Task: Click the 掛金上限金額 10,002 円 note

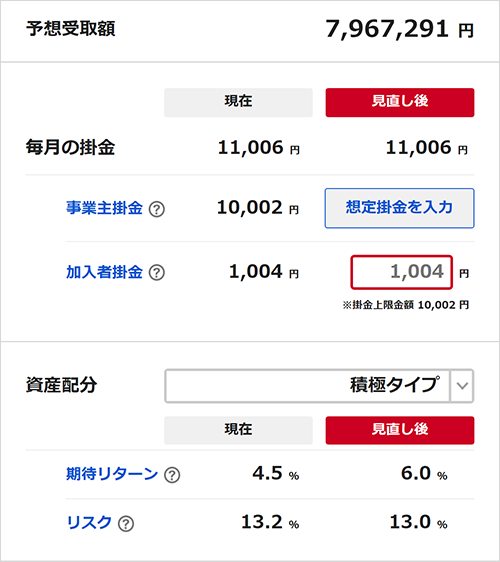Action: click(x=406, y=305)
